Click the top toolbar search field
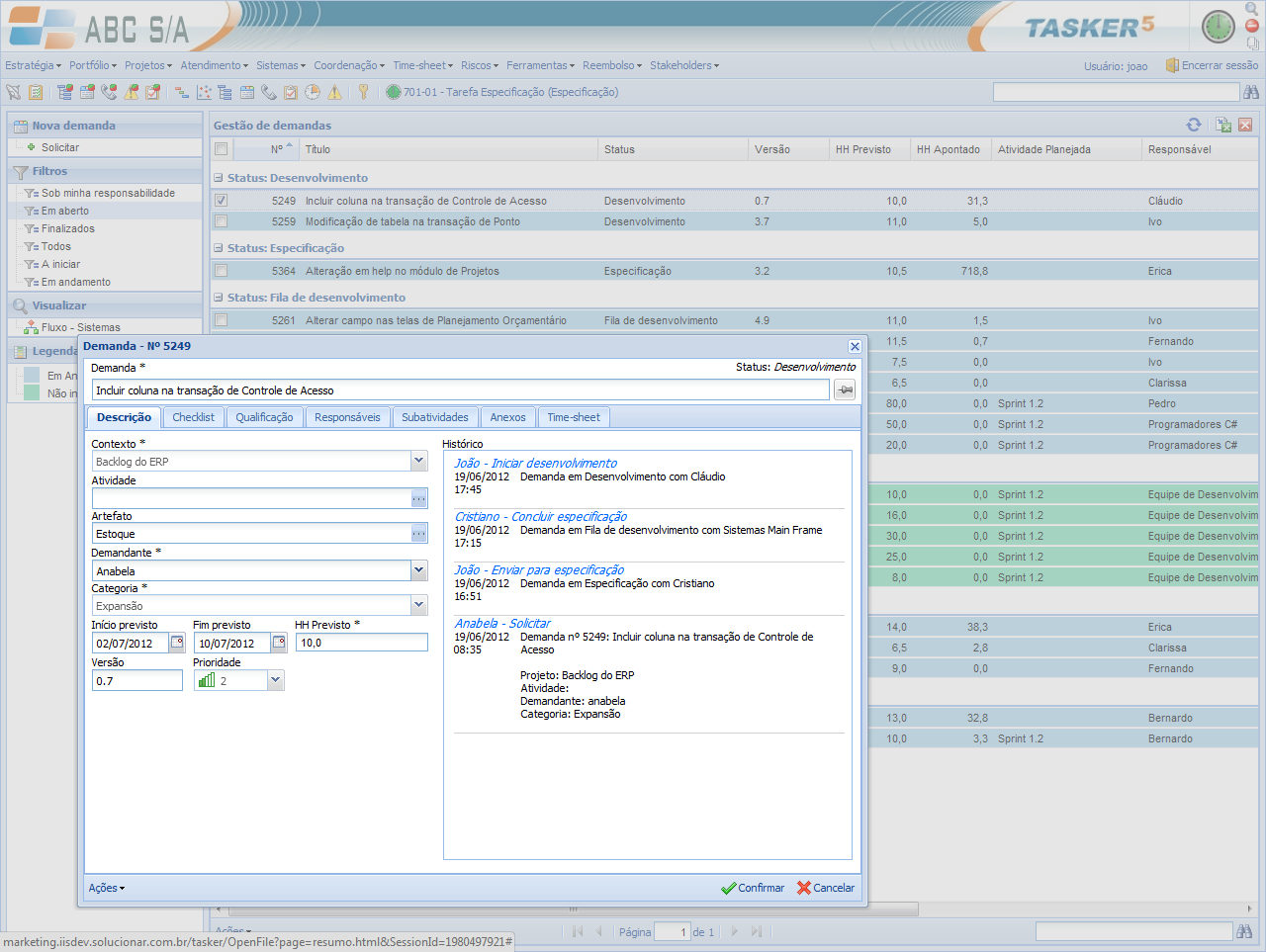 [1116, 92]
